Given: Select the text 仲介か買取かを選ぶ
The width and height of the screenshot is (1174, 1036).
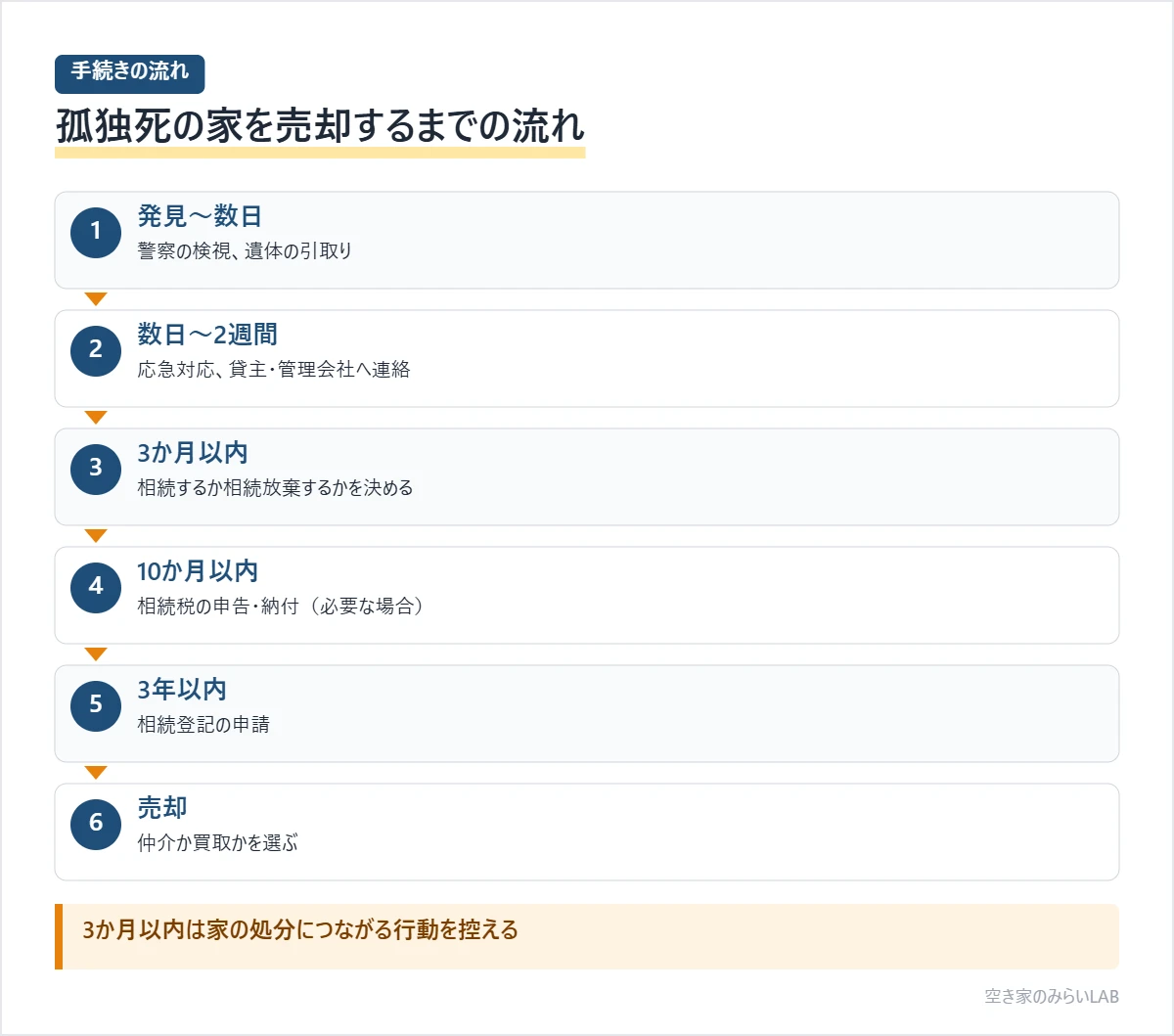Looking at the screenshot, I should 218,843.
